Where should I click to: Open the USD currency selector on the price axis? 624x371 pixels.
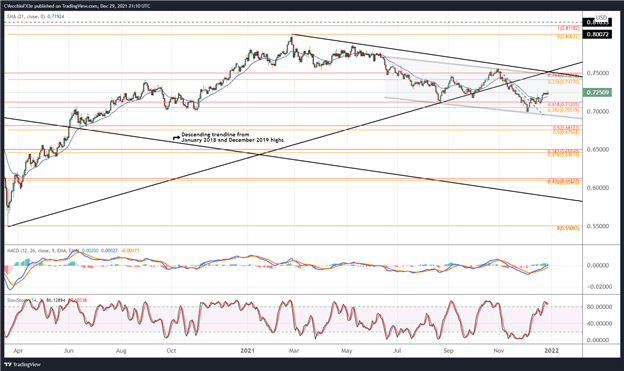(x=601, y=18)
